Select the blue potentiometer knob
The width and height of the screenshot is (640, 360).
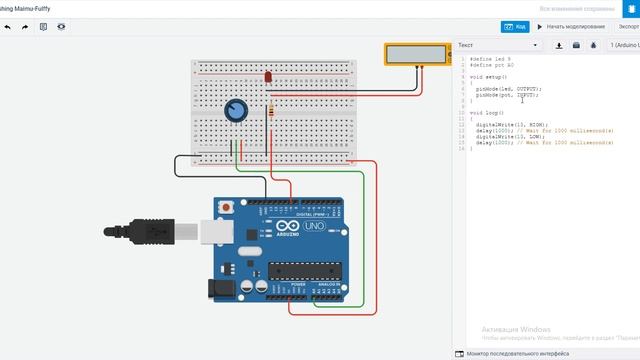[x=236, y=111]
